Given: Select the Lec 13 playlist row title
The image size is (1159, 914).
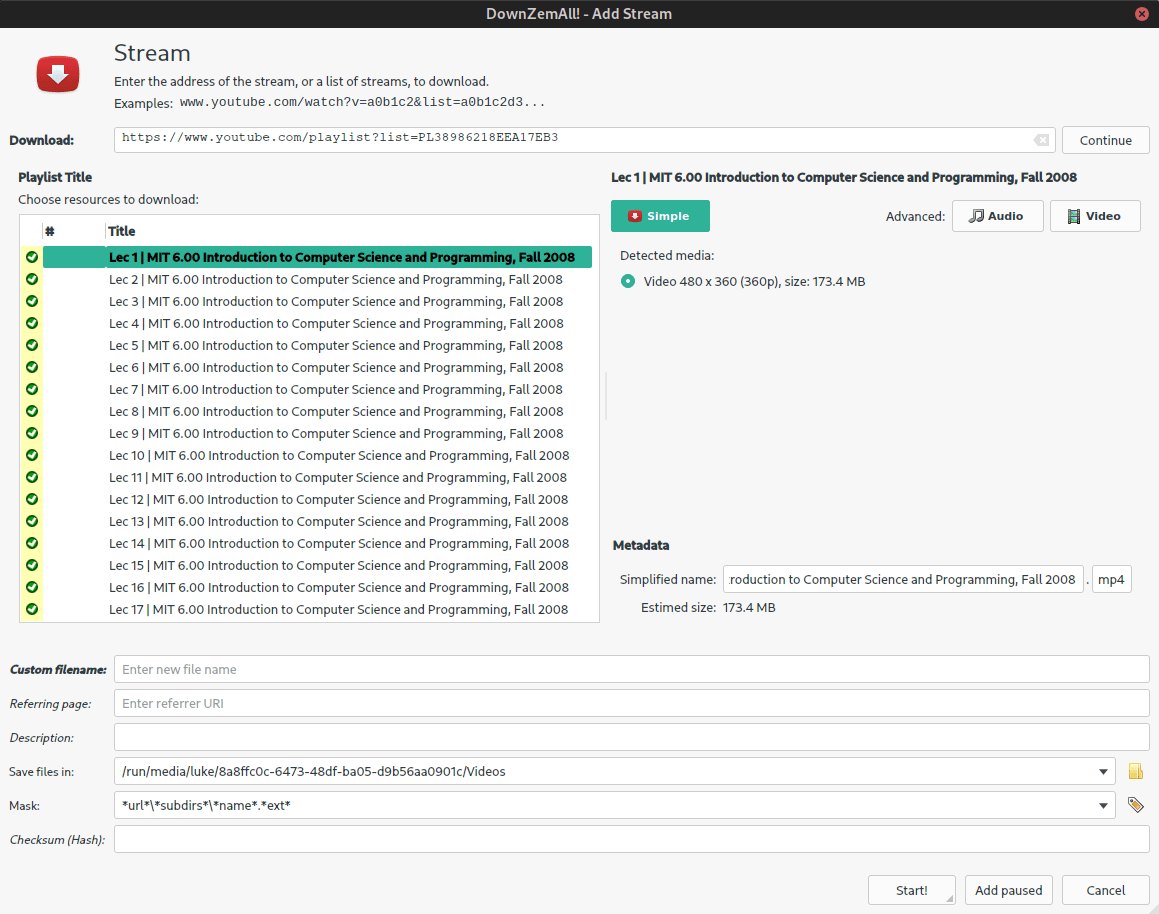Looking at the screenshot, I should pos(339,521).
